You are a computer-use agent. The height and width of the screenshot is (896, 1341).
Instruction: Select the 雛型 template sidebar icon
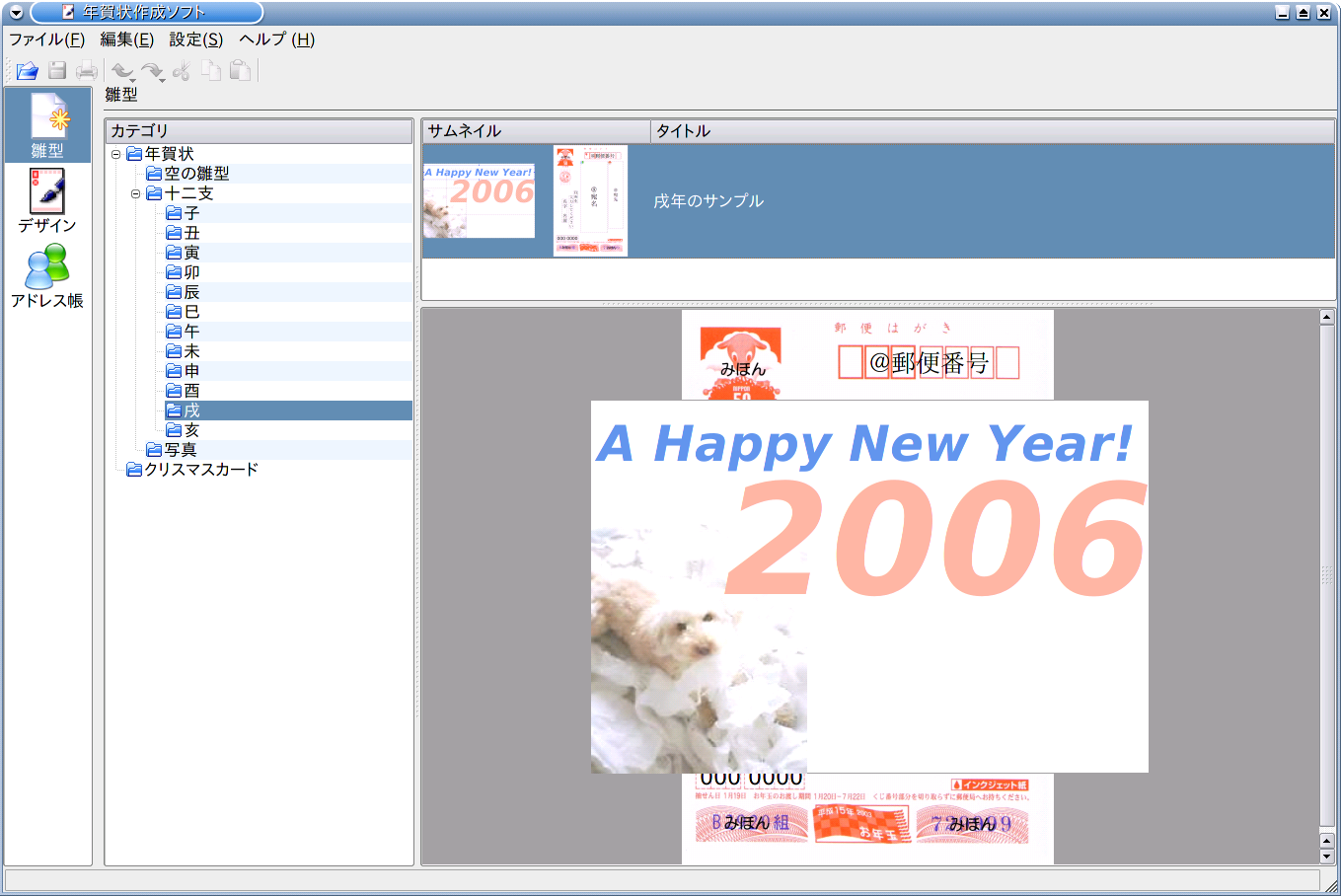47,125
